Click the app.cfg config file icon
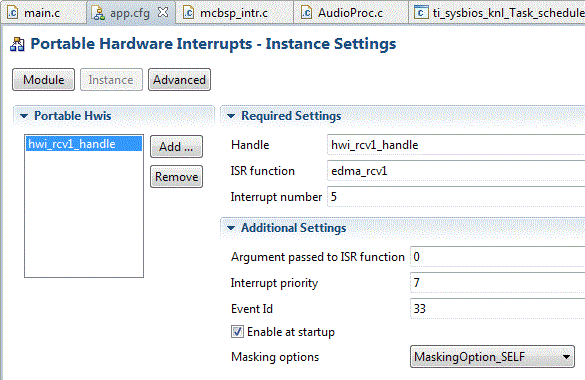This screenshot has width=585, height=380. pyautogui.click(x=98, y=13)
